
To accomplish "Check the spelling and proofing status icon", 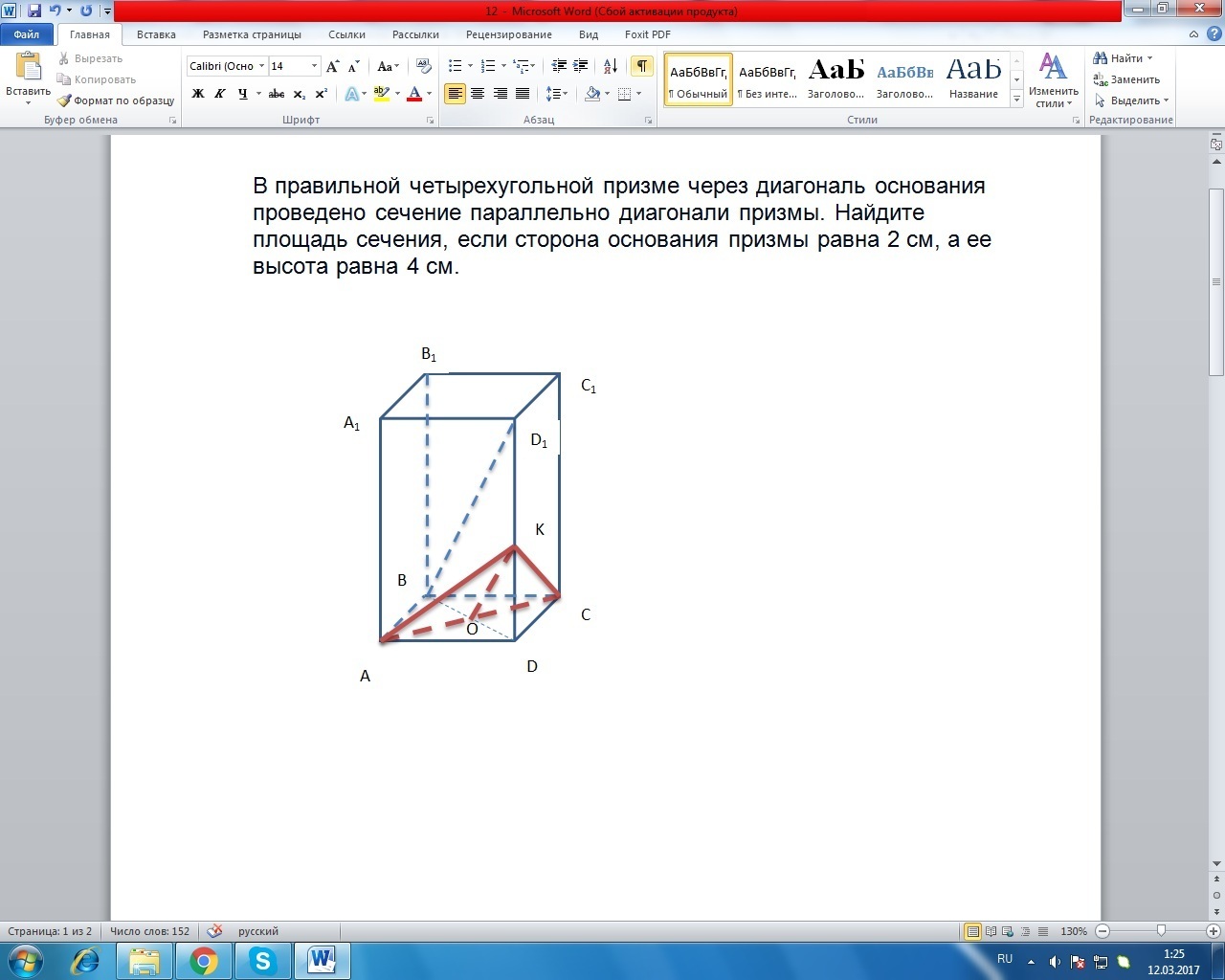I will [215, 931].
